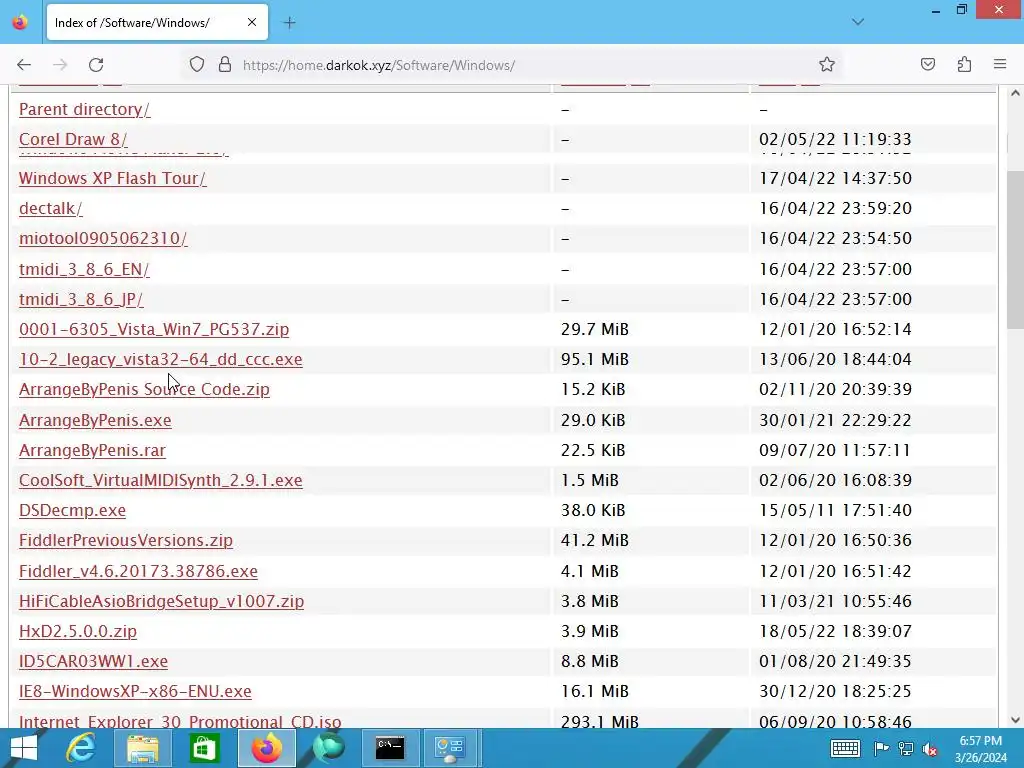The width and height of the screenshot is (1024, 768).
Task: Download CoolSoft_VirtualMIDISynth_2.9.1.exe
Action: (161, 479)
